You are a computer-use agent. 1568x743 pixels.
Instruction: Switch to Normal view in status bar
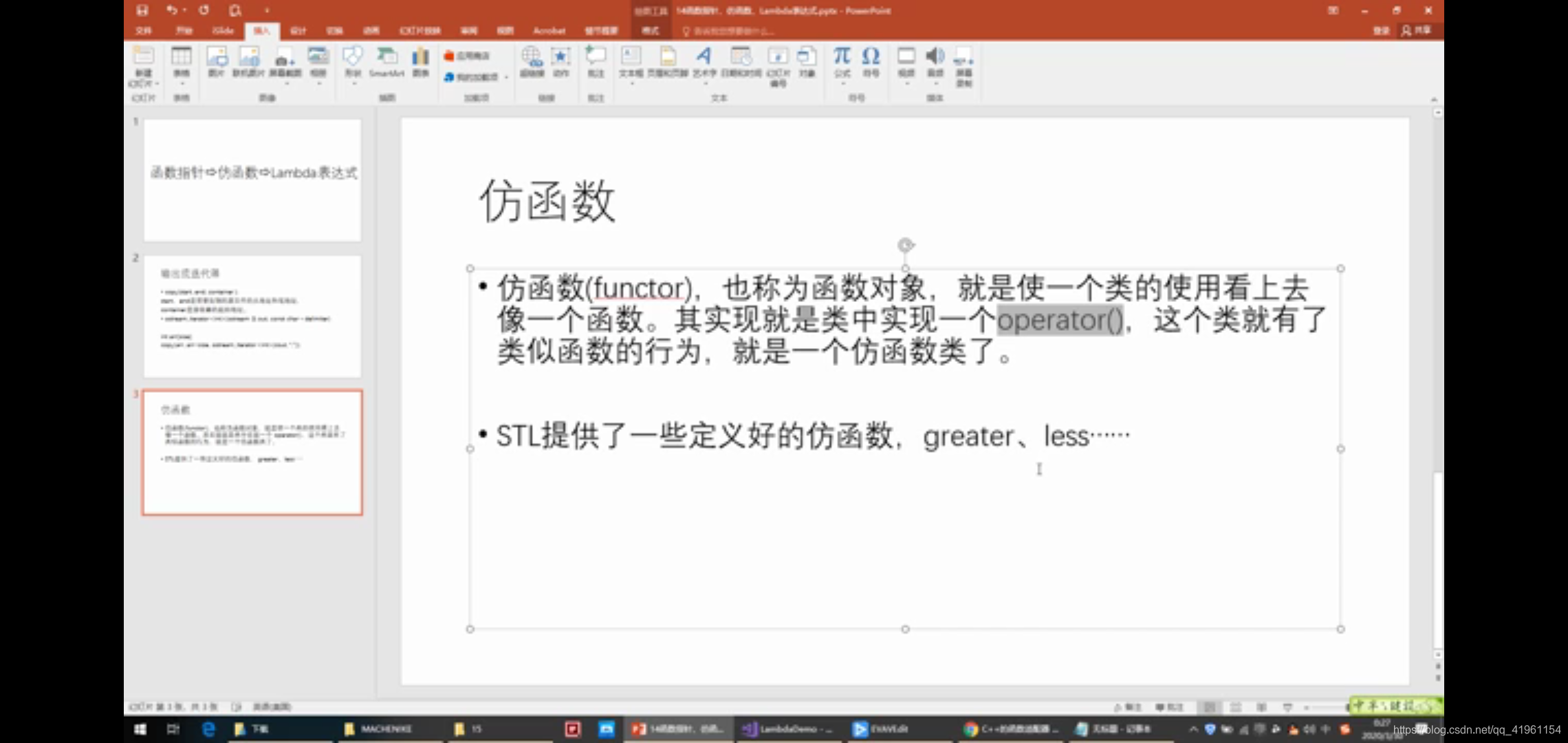[x=1209, y=707]
